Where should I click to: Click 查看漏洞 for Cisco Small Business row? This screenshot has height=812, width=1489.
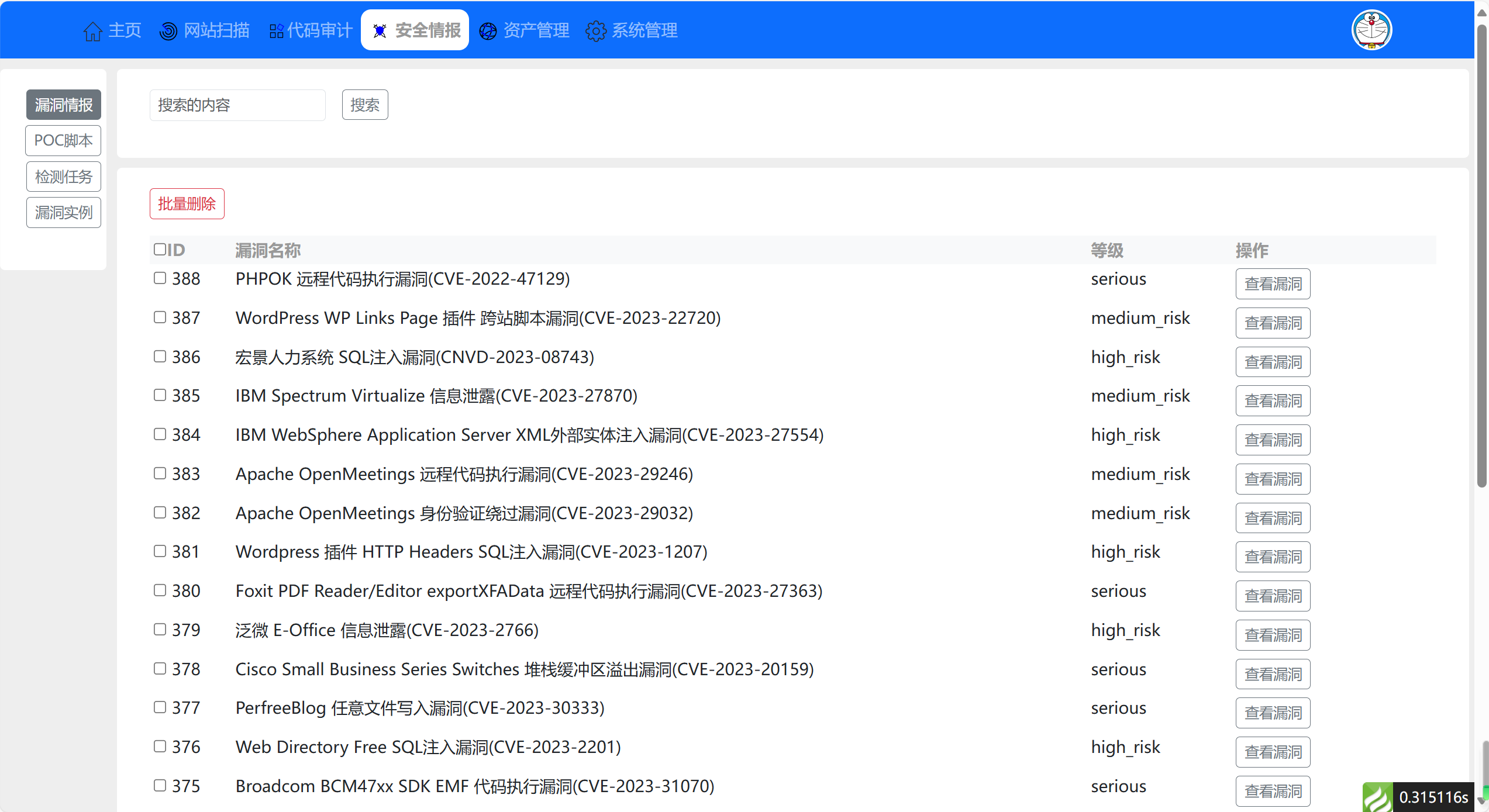[1273, 674]
